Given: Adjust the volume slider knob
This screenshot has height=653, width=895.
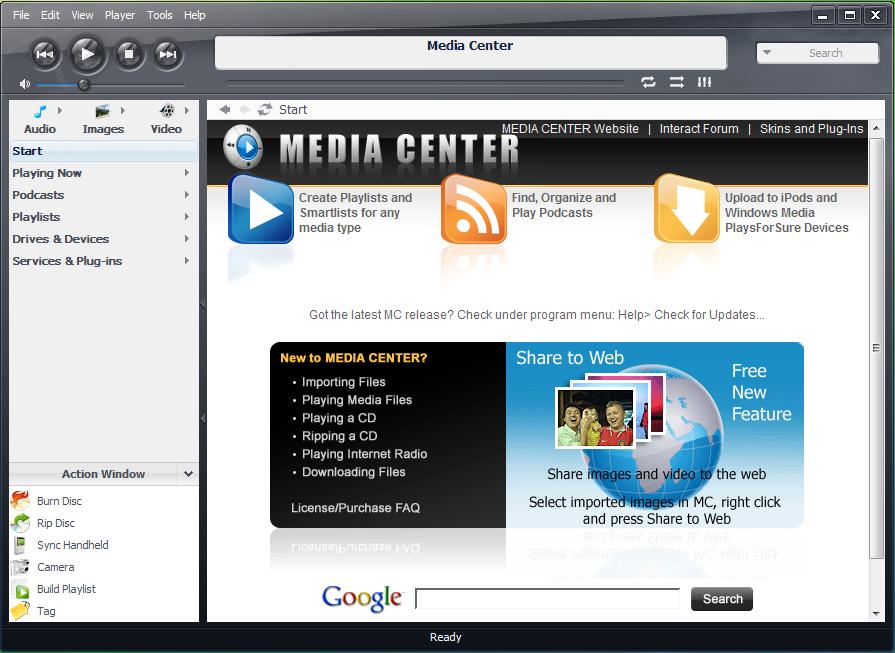Looking at the screenshot, I should [x=84, y=84].
